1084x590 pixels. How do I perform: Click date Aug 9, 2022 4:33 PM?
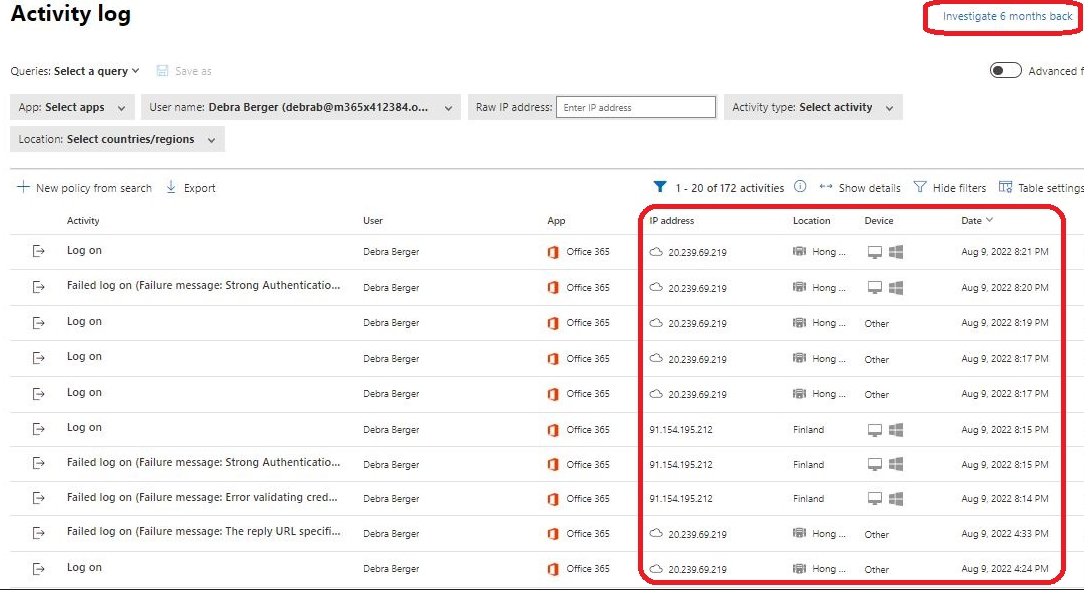click(1004, 534)
